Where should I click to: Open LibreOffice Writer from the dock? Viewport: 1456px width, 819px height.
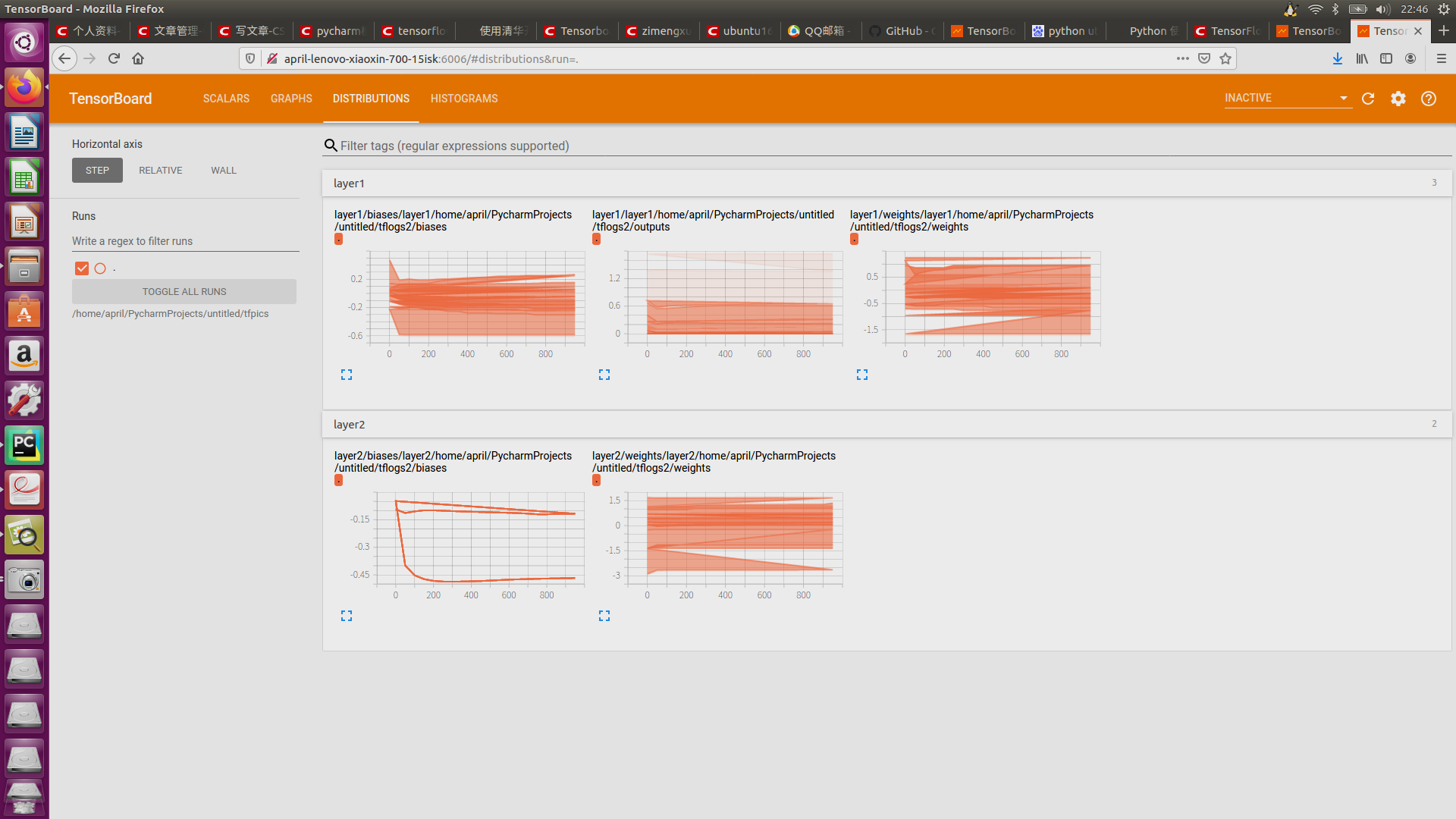(x=24, y=132)
